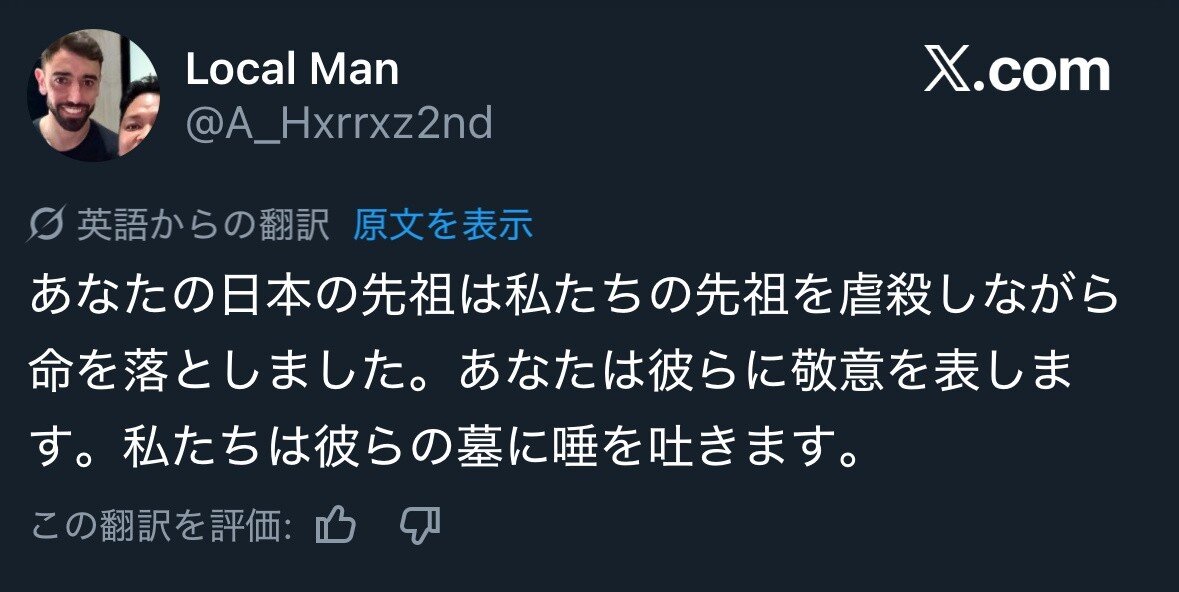The image size is (1179, 592).
Task: Click the 英語からの翻訳 label
Action: pyautogui.click(x=203, y=224)
